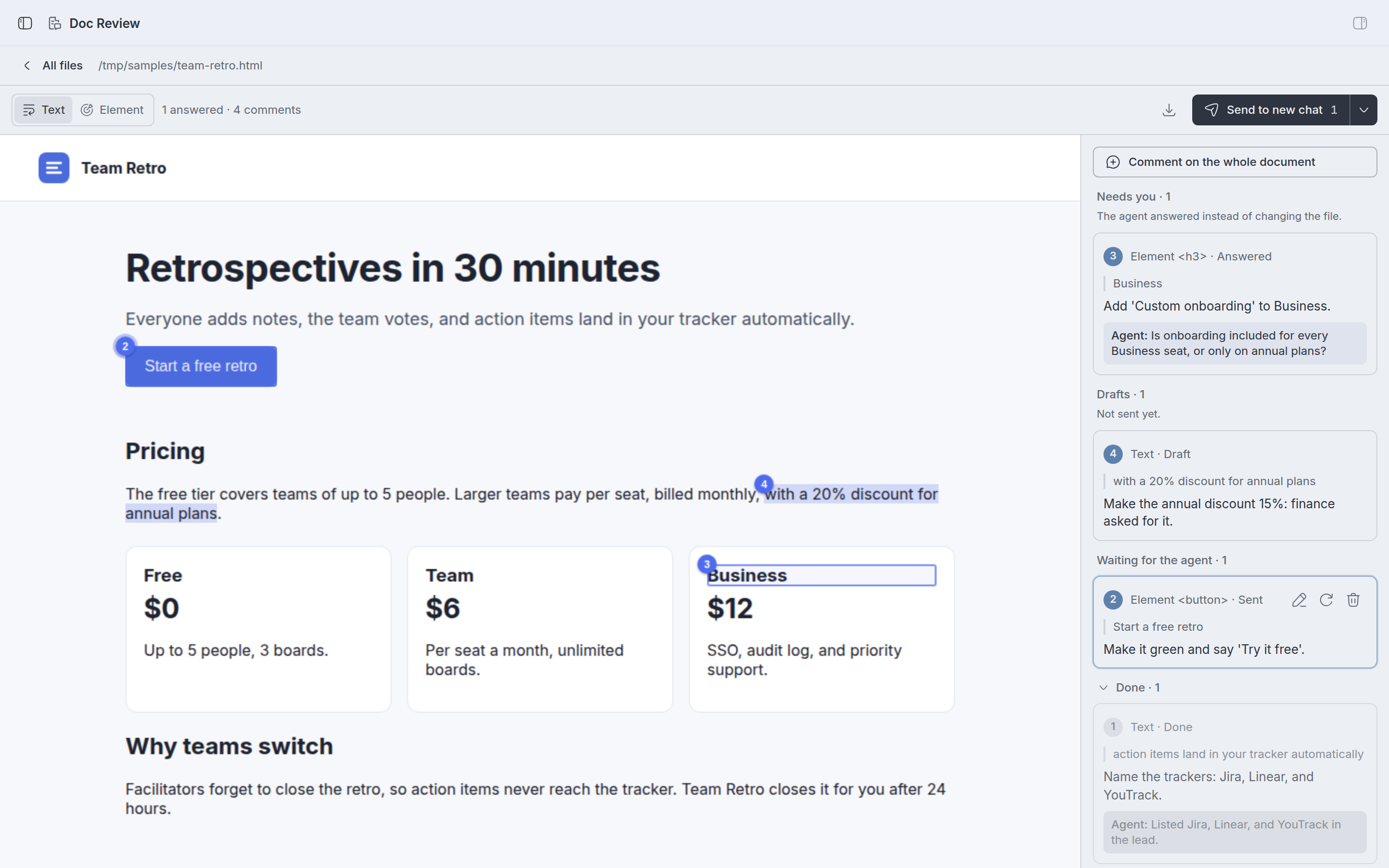The image size is (1389, 868).
Task: Click the '1 answered · 4 comments' status text
Action: point(231,109)
